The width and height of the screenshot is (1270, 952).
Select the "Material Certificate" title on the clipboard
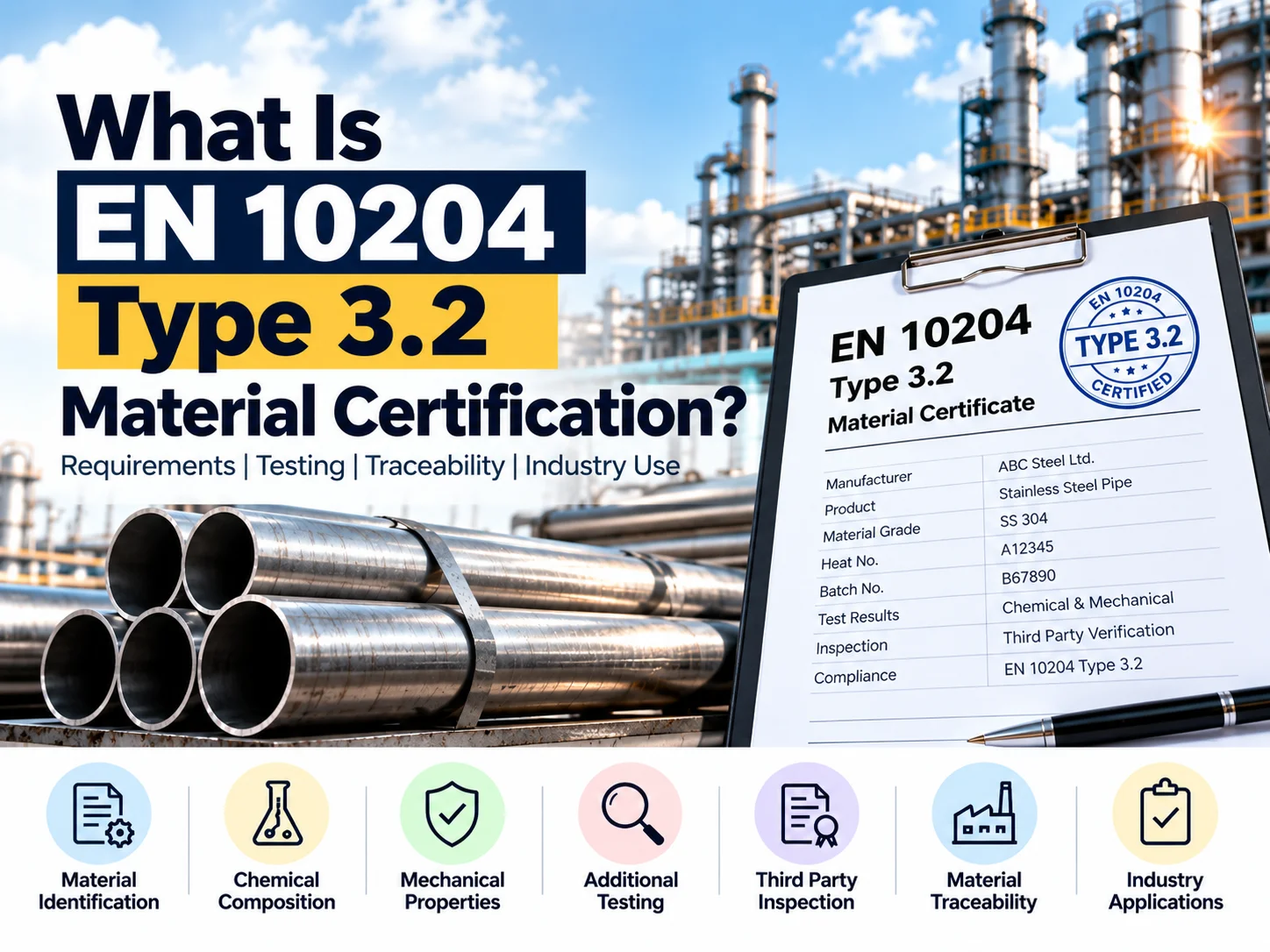[x=931, y=413]
